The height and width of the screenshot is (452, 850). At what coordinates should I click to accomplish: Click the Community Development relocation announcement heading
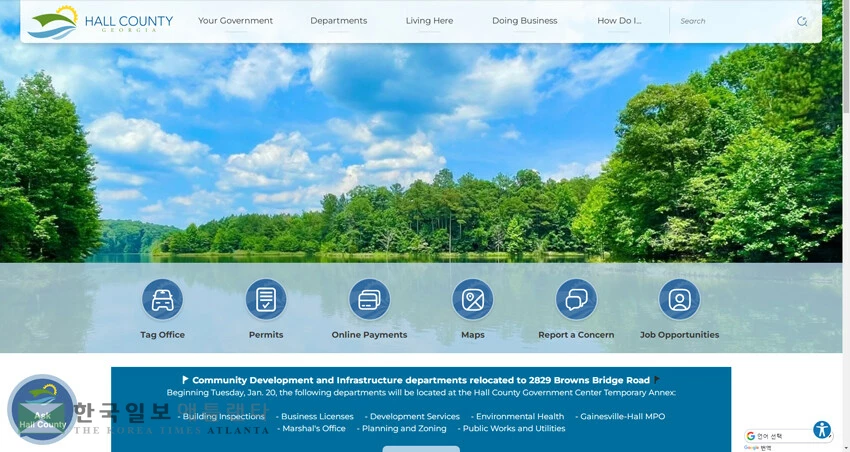point(421,380)
